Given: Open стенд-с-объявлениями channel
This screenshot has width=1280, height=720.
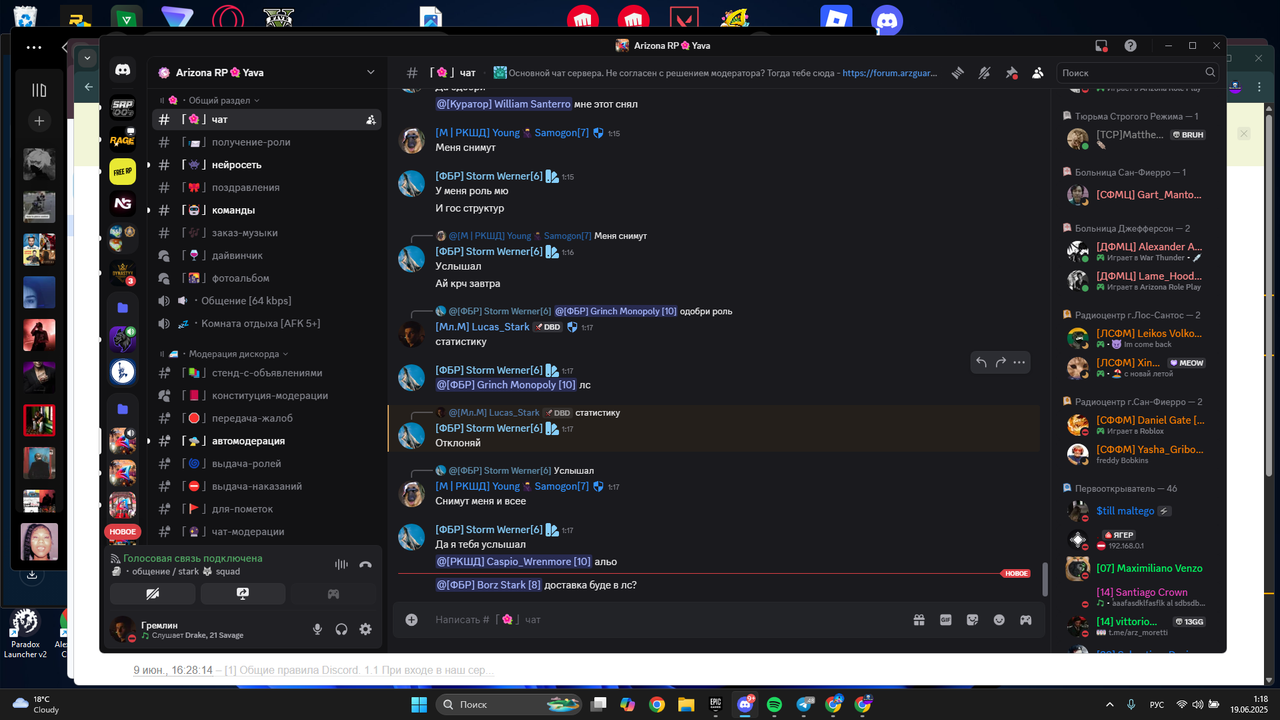Looking at the screenshot, I should tap(265, 373).
